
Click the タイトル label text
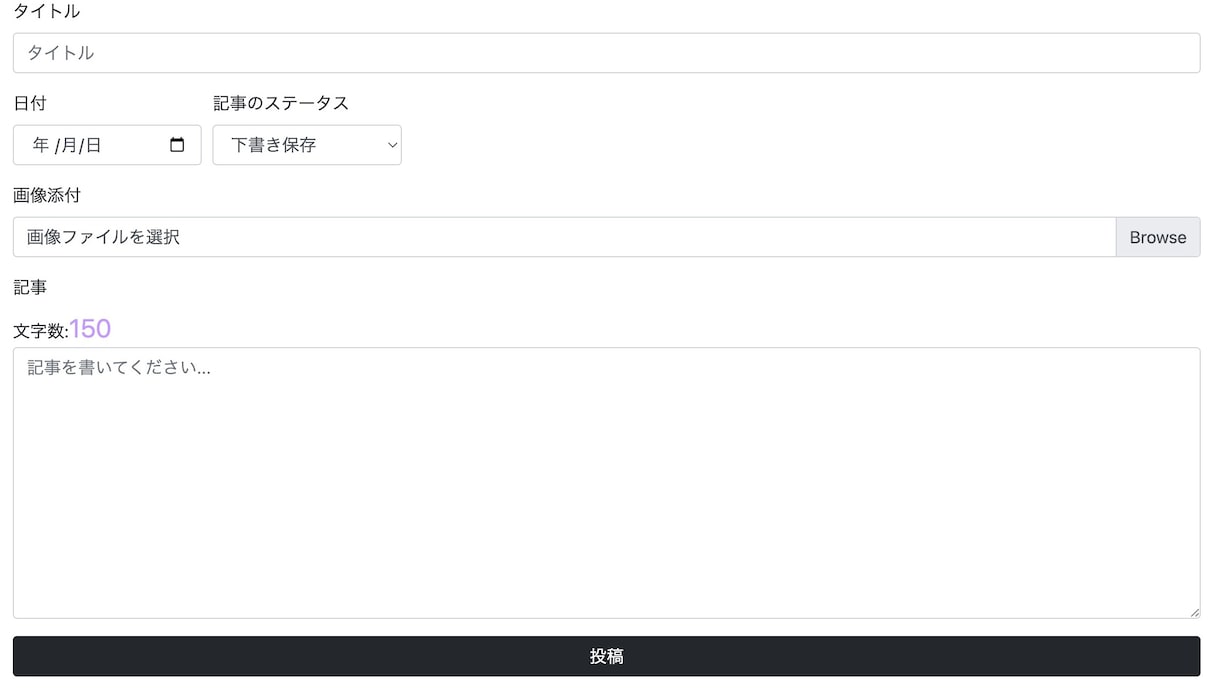coord(47,11)
